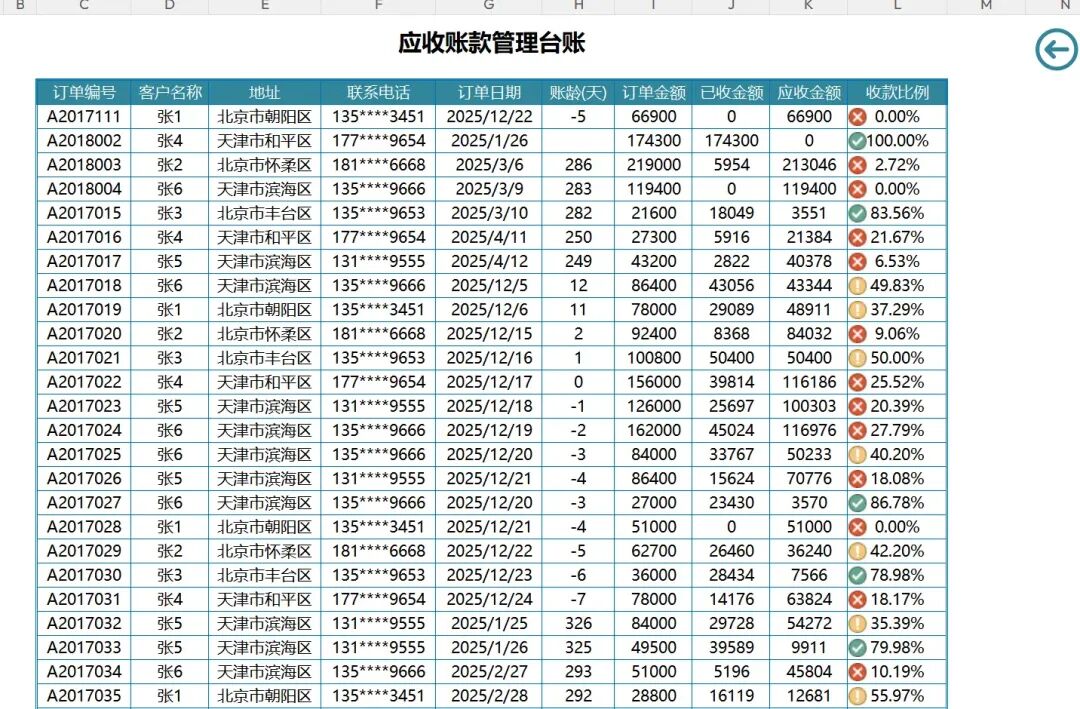Click green check icon beside 79.98%
This screenshot has height=709, width=1080.
pos(857,648)
